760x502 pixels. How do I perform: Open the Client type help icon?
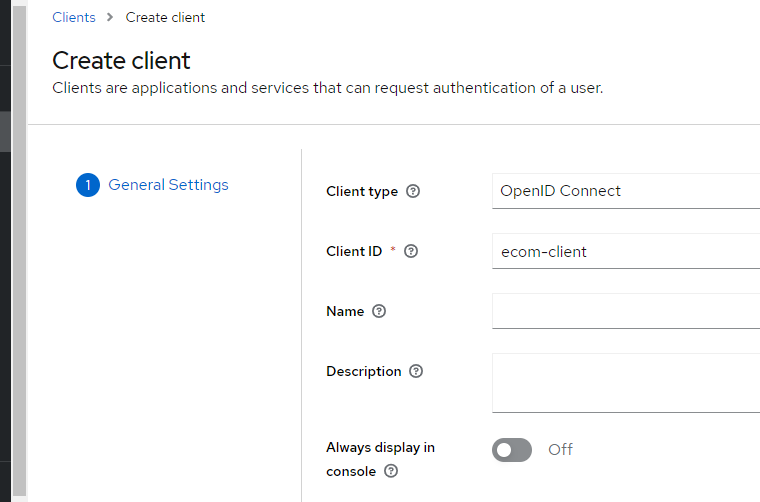(413, 191)
